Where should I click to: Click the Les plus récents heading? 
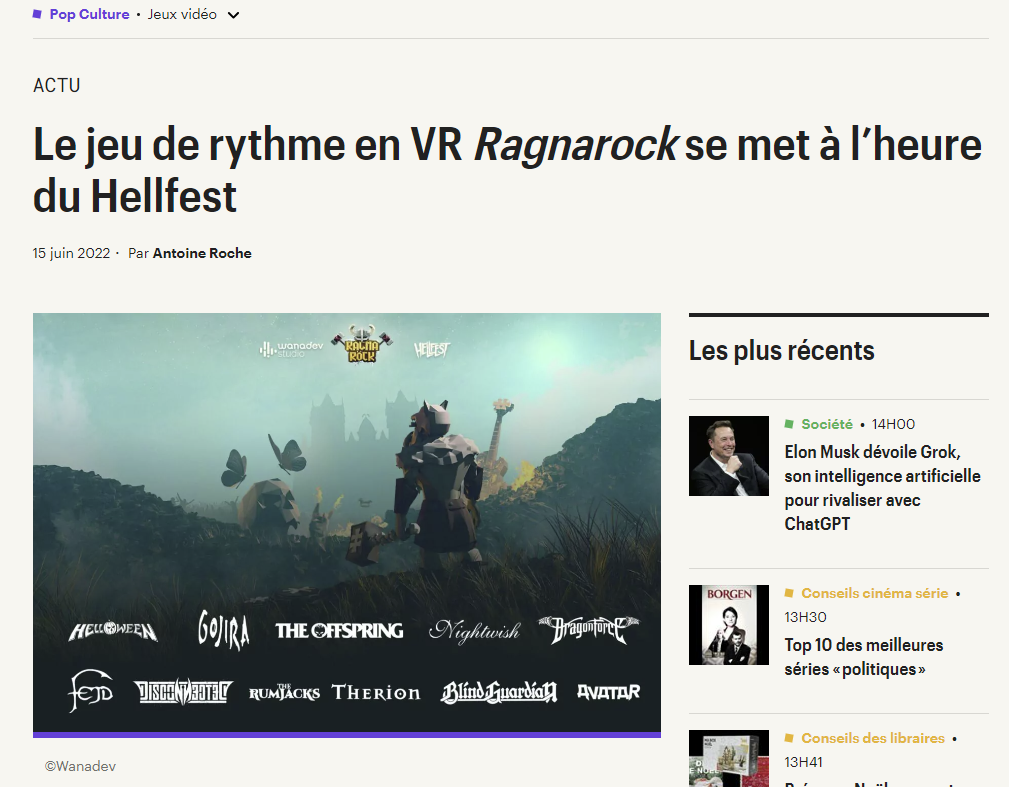click(x=782, y=351)
